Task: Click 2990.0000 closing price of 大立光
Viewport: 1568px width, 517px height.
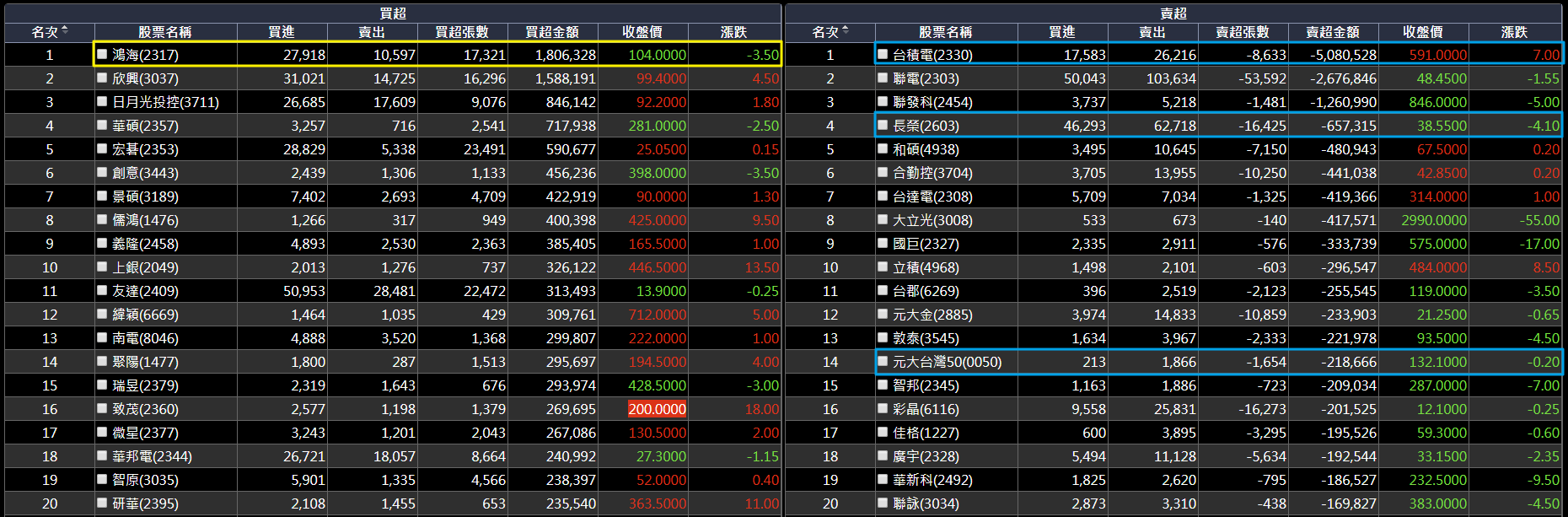Action: click(x=1434, y=220)
